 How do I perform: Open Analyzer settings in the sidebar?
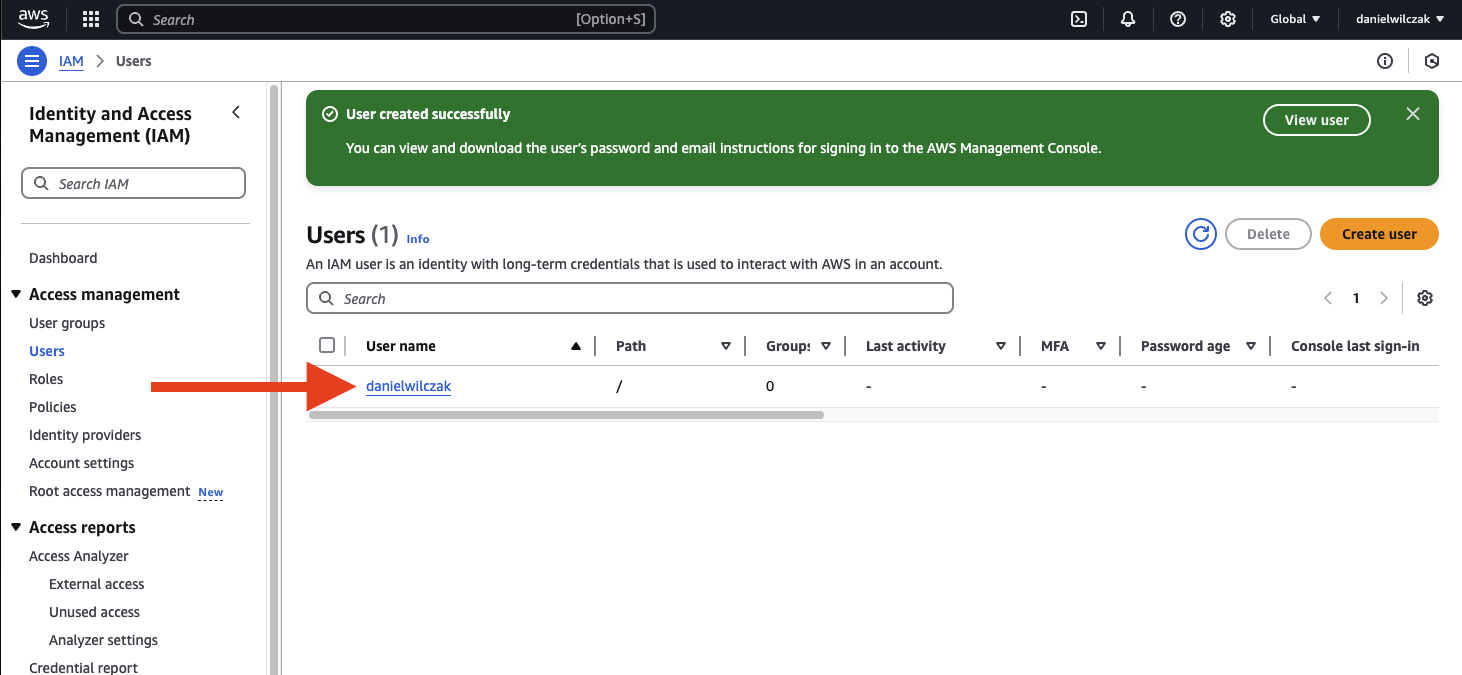[x=103, y=640]
